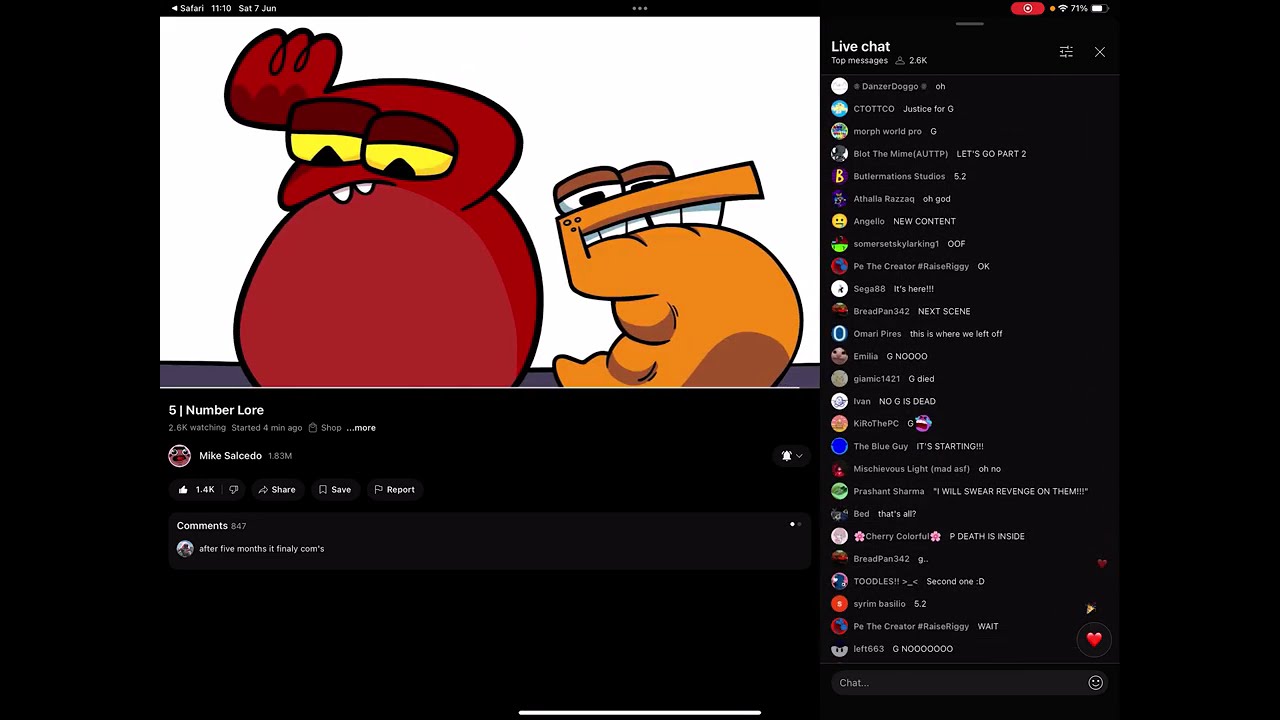Tap the video player frame
Viewport: 1280px width, 720px height.
coord(490,202)
